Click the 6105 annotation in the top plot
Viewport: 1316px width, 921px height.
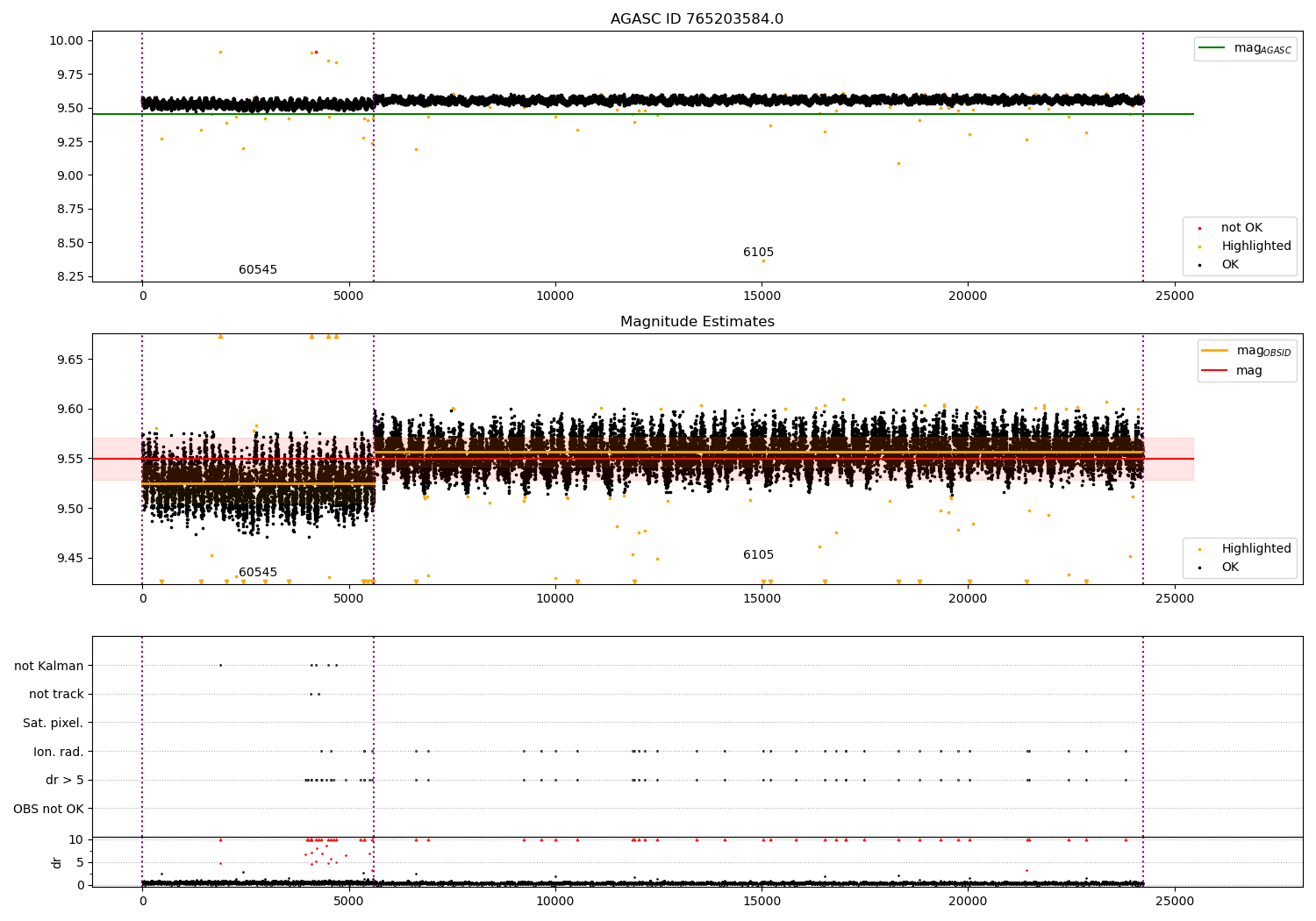point(759,253)
